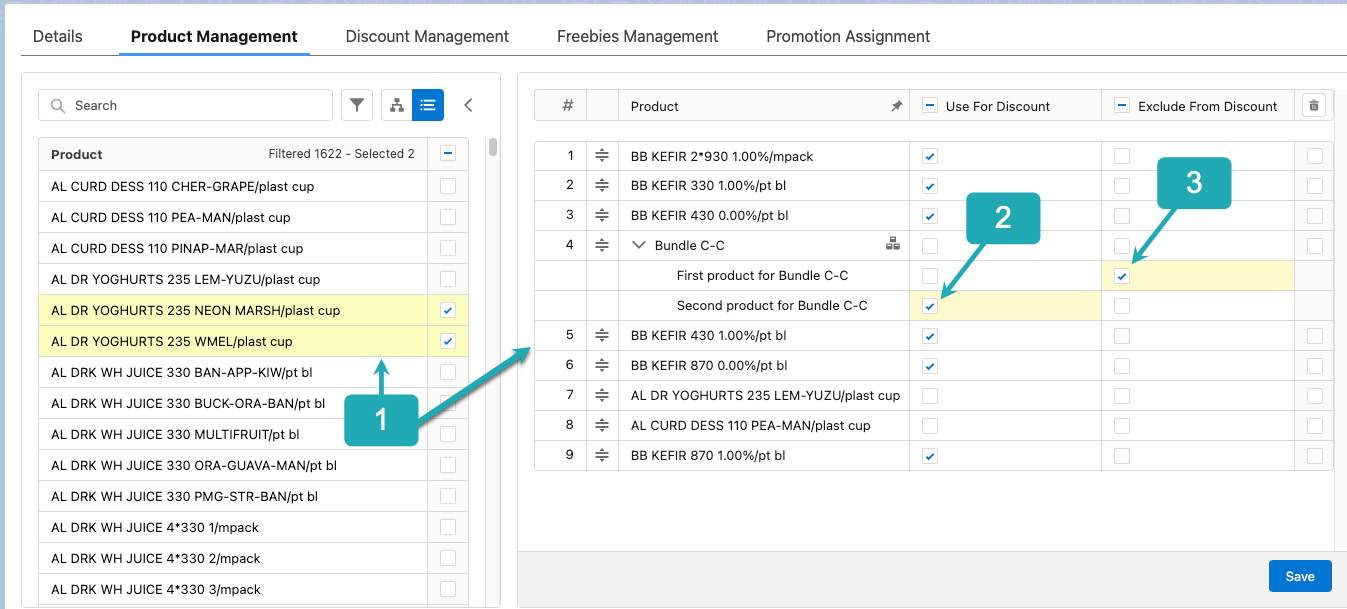1347x609 pixels.
Task: Open the filter options funnel icon
Action: [357, 104]
